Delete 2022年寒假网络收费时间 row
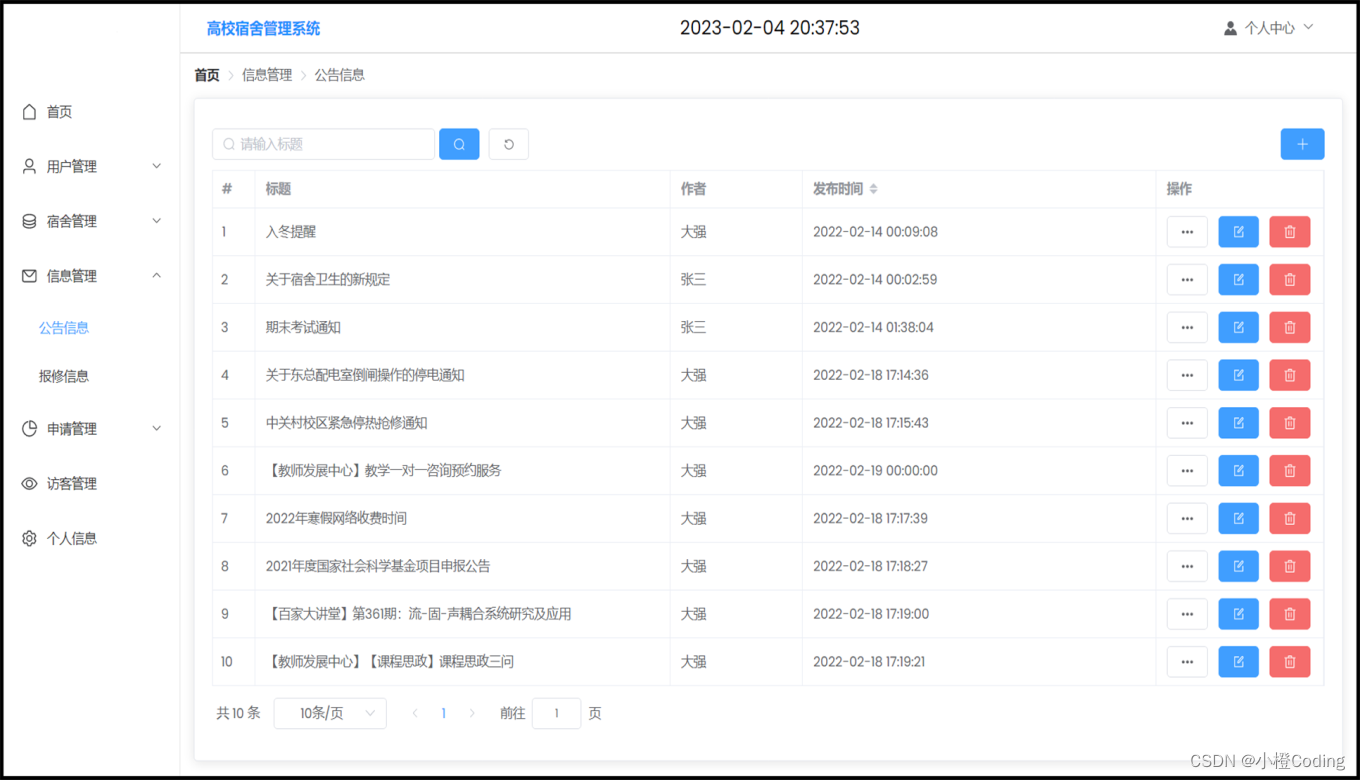 tap(1289, 518)
